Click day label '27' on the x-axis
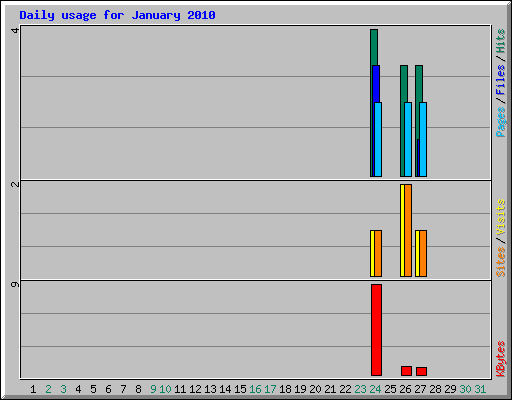 pyautogui.click(x=420, y=389)
